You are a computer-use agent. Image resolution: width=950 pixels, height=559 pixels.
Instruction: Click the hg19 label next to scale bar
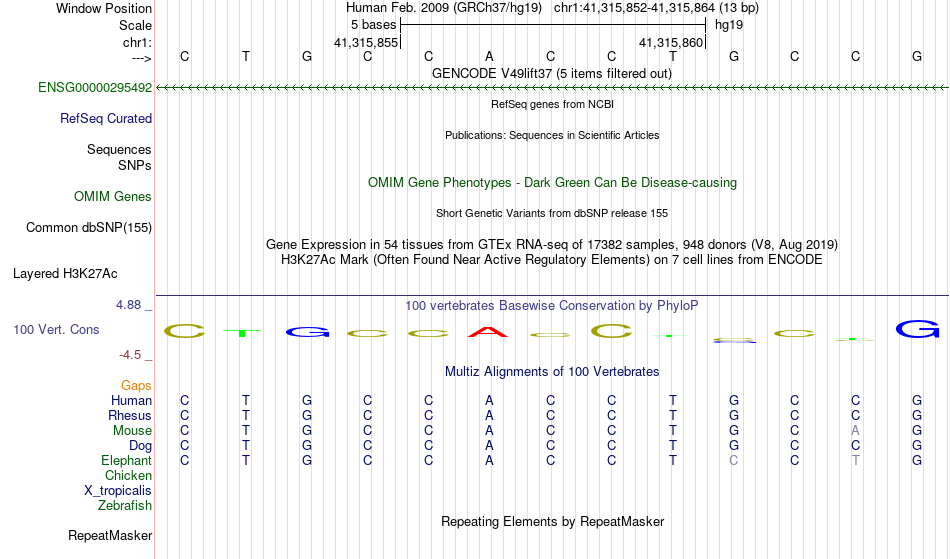729,25
